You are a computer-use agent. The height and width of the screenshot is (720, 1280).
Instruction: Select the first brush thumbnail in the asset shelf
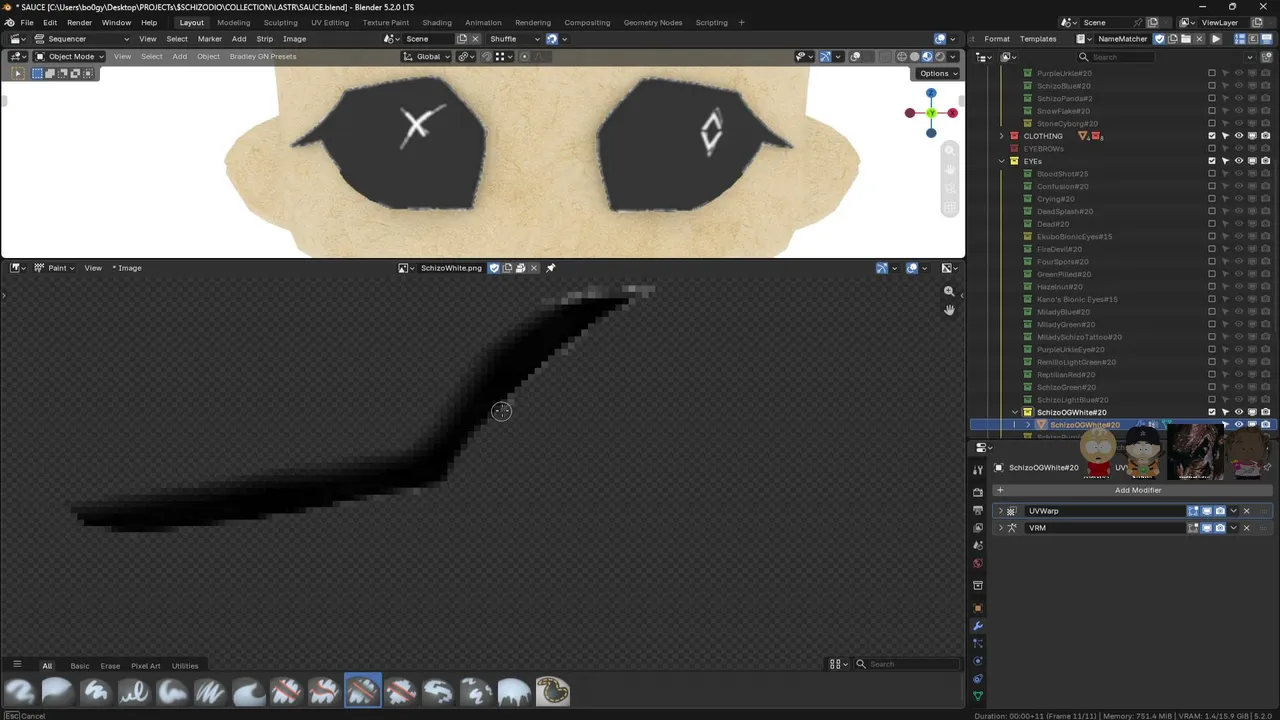(20, 691)
